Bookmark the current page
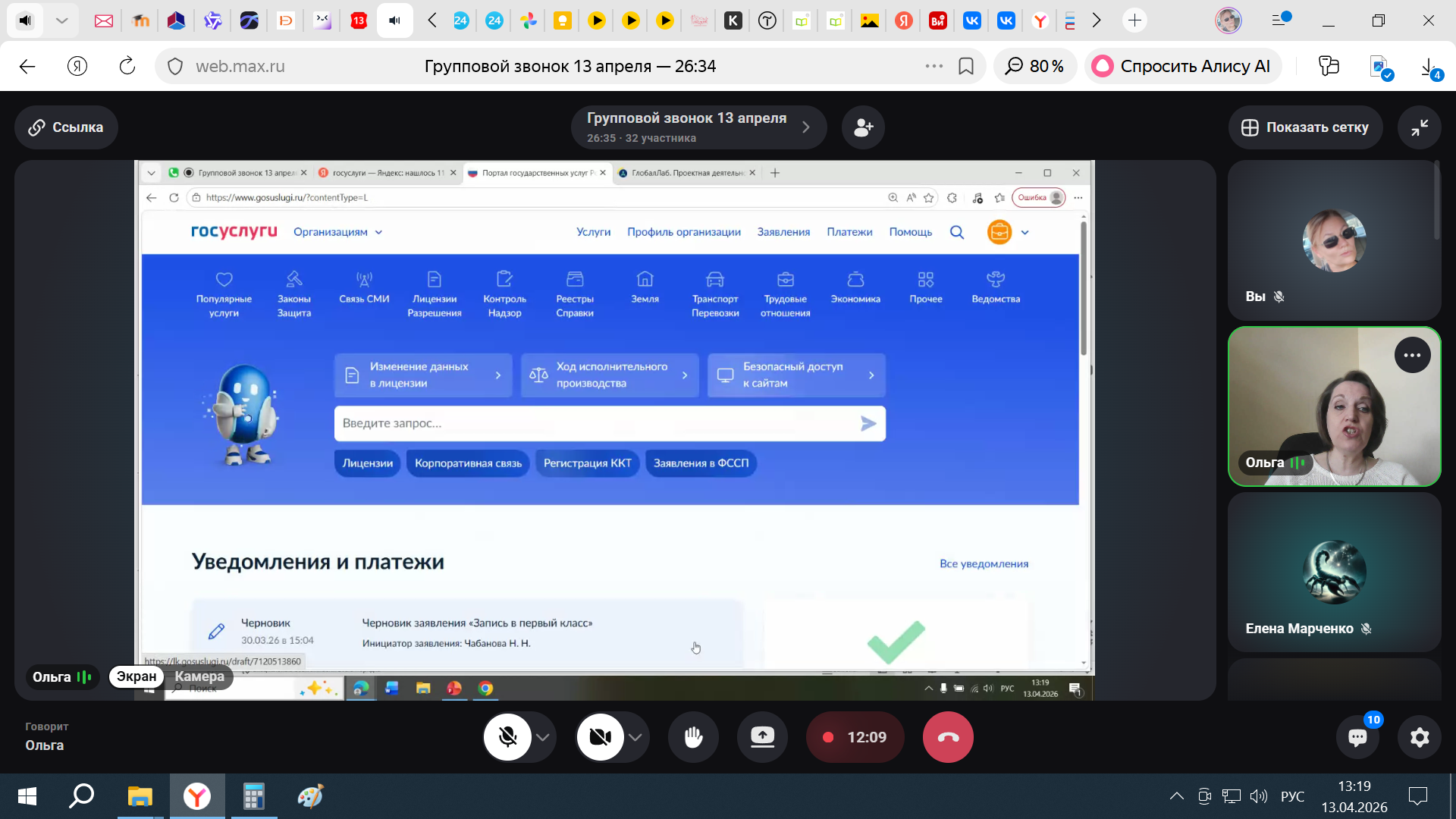This screenshot has width=1456, height=819. click(x=966, y=67)
